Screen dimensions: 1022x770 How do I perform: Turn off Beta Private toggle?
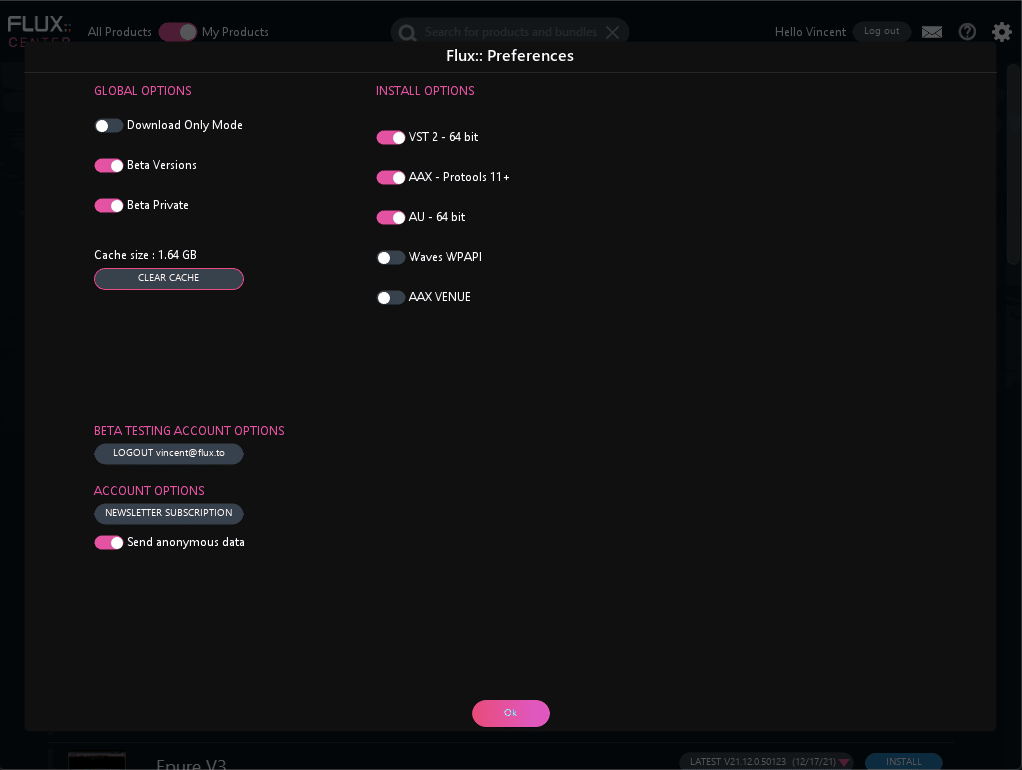tap(109, 206)
